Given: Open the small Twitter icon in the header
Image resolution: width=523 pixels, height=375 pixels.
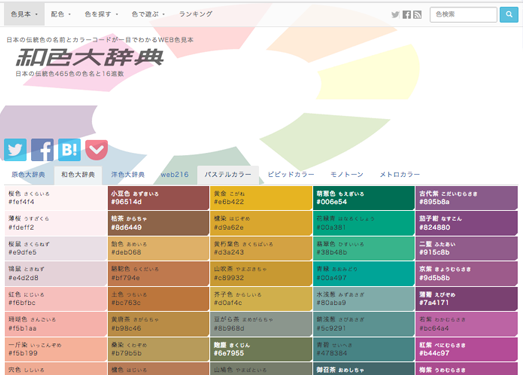Looking at the screenshot, I should pos(395,15).
